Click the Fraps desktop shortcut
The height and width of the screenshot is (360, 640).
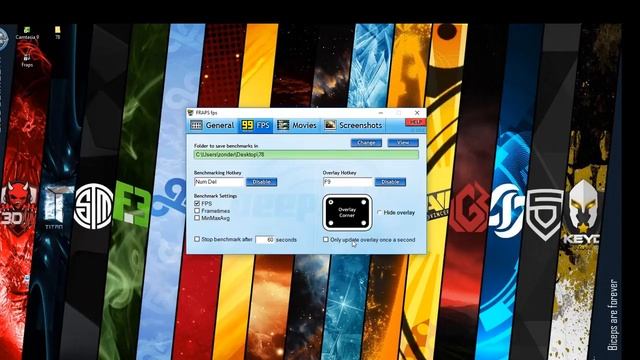27,60
